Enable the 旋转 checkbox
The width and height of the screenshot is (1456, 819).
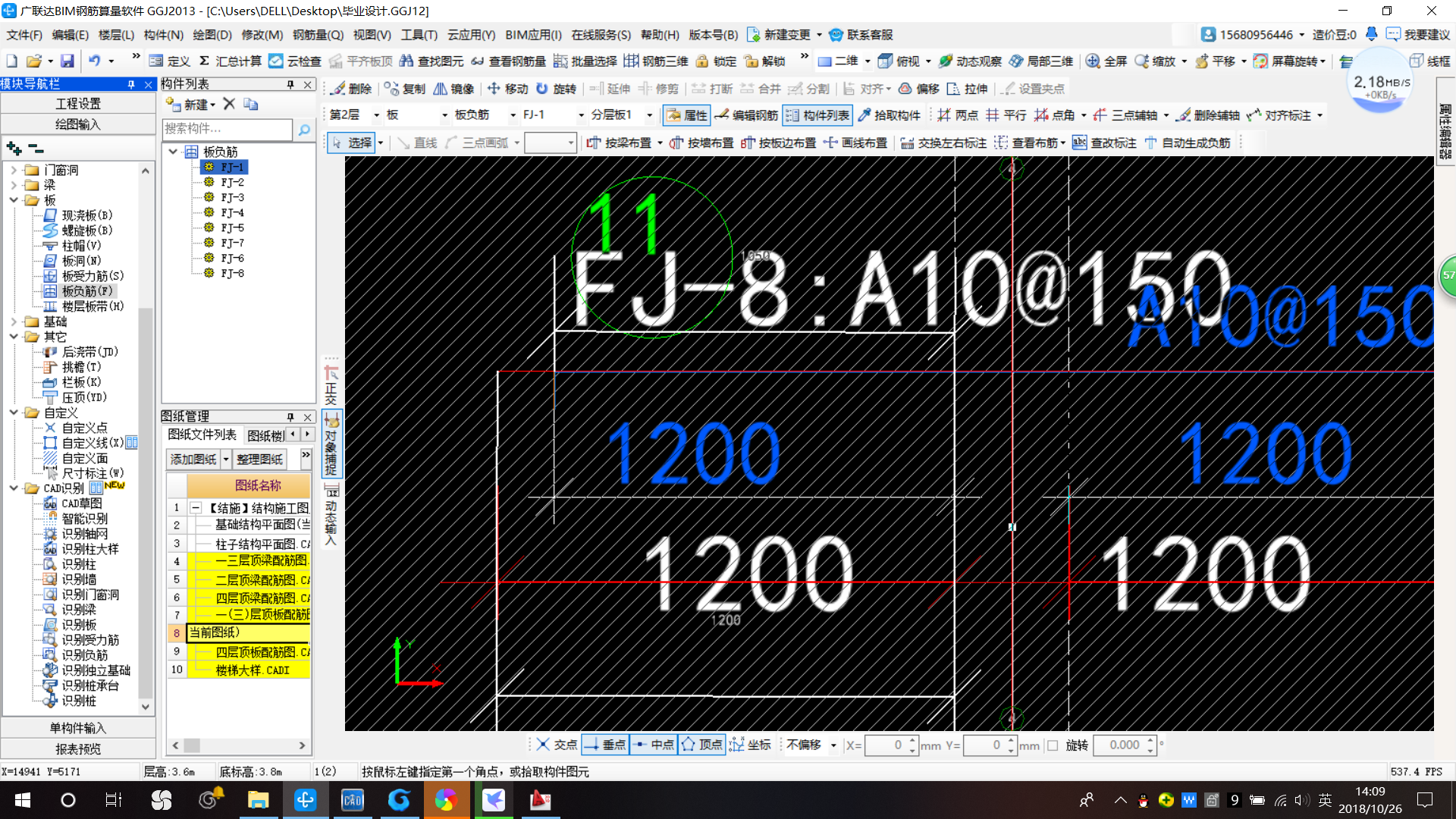pyautogui.click(x=1053, y=745)
